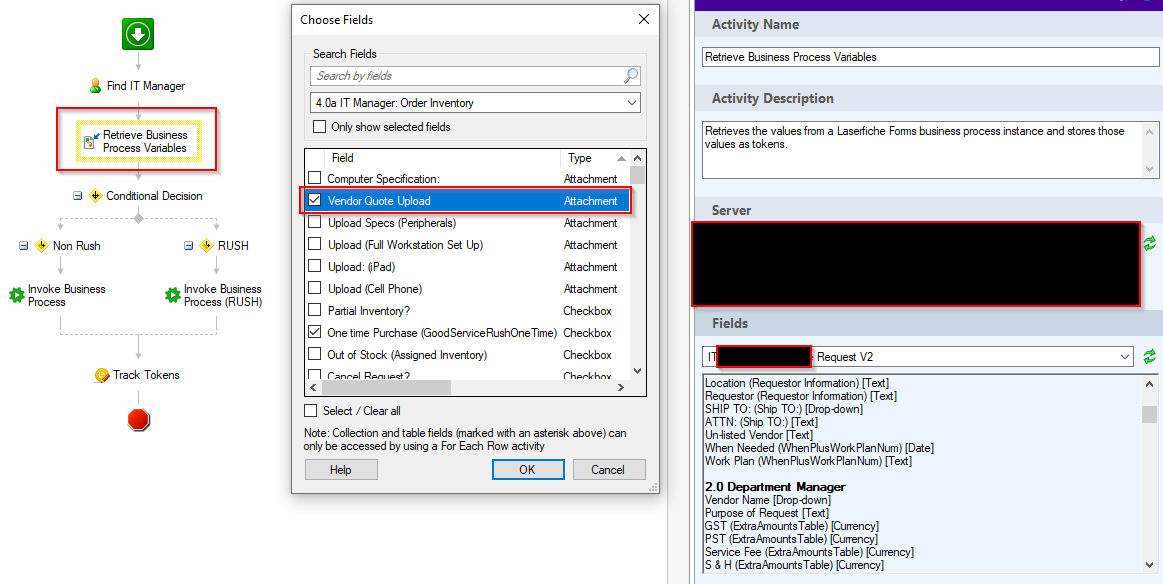Image resolution: width=1163 pixels, height=584 pixels.
Task: Select 'SHIP TO: (Ship TO:) [Drop-down]' entry
Action: 784,409
